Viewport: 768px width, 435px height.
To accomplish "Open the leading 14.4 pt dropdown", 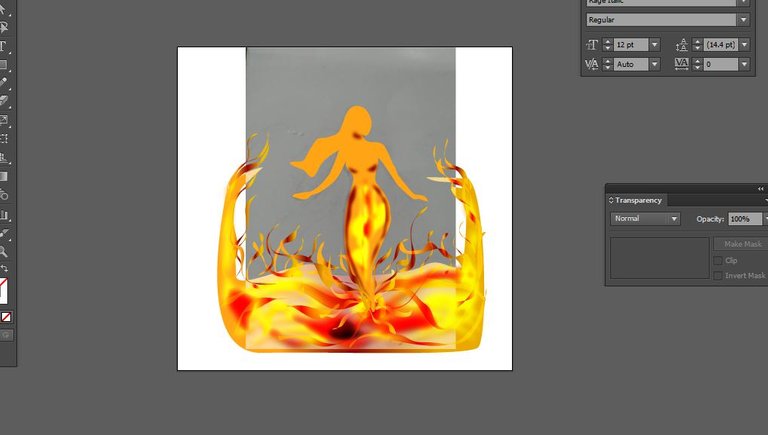I will click(744, 45).
